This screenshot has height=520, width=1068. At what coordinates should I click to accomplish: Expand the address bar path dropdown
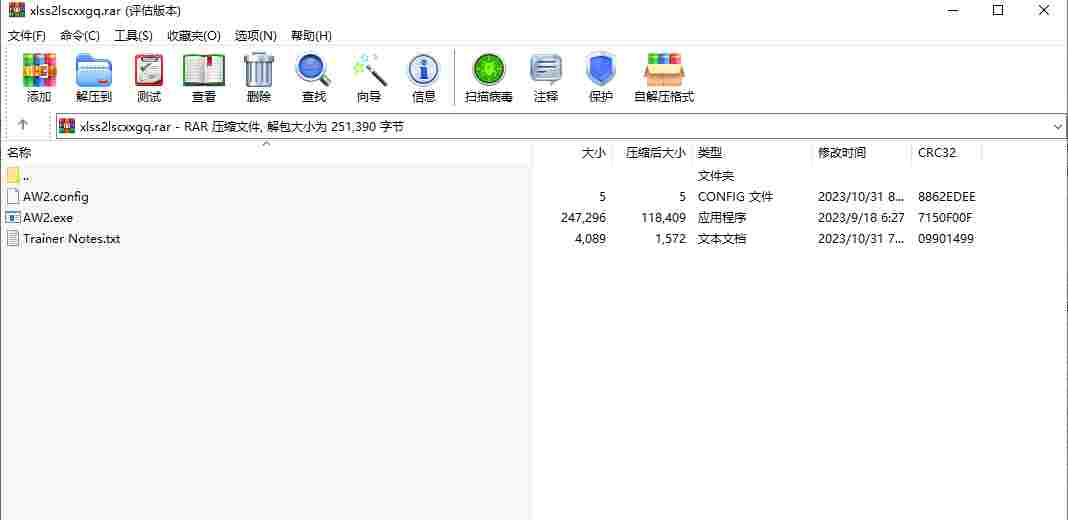click(1058, 126)
